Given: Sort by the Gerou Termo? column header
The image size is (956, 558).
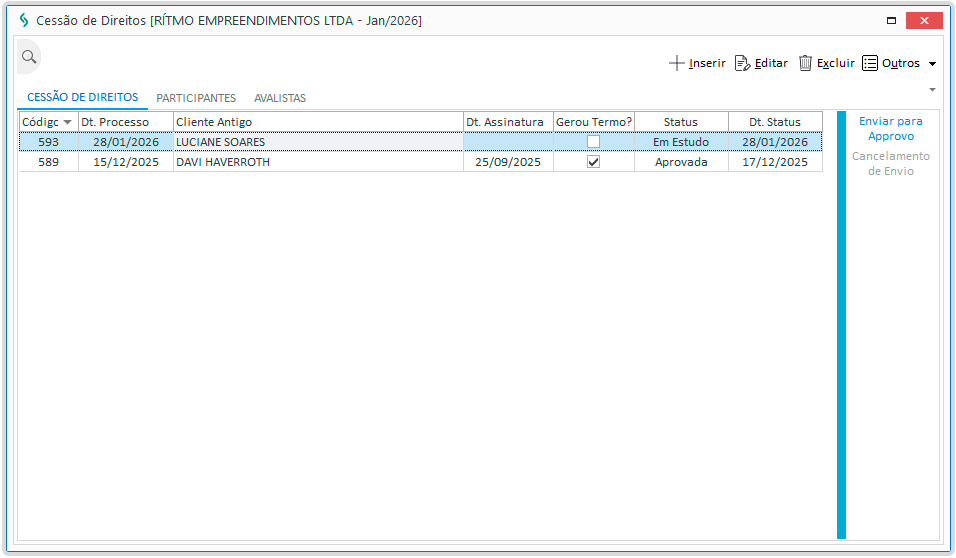Looking at the screenshot, I should tap(594, 122).
